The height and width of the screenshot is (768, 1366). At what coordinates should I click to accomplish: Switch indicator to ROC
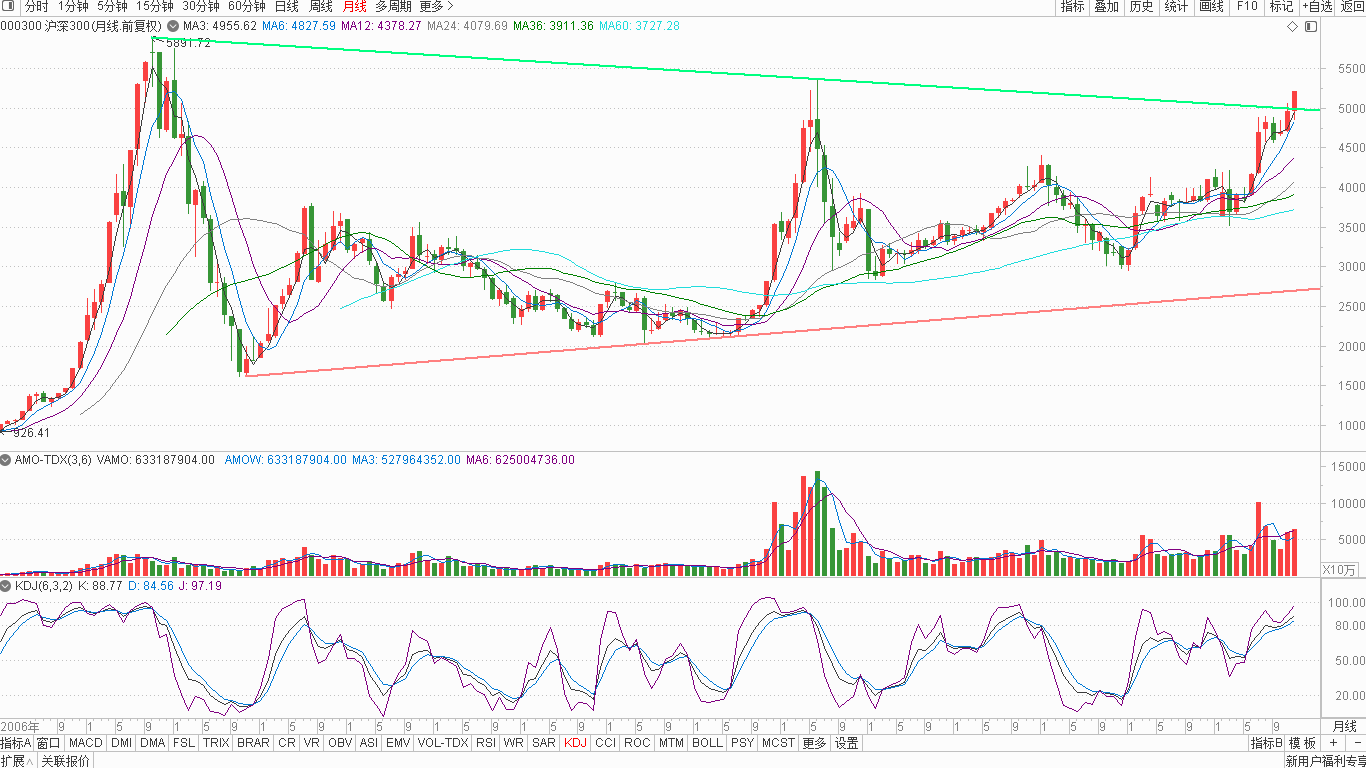point(637,743)
